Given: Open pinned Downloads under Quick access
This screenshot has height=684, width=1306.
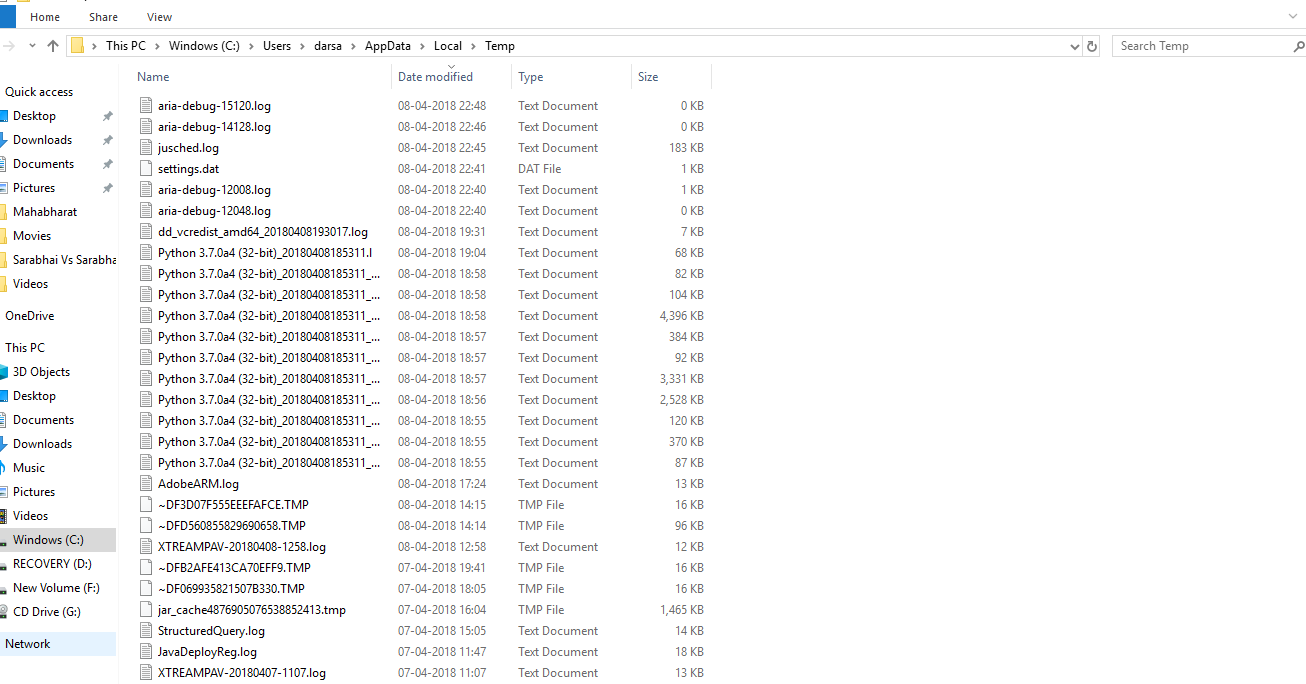Looking at the screenshot, I should [42, 140].
